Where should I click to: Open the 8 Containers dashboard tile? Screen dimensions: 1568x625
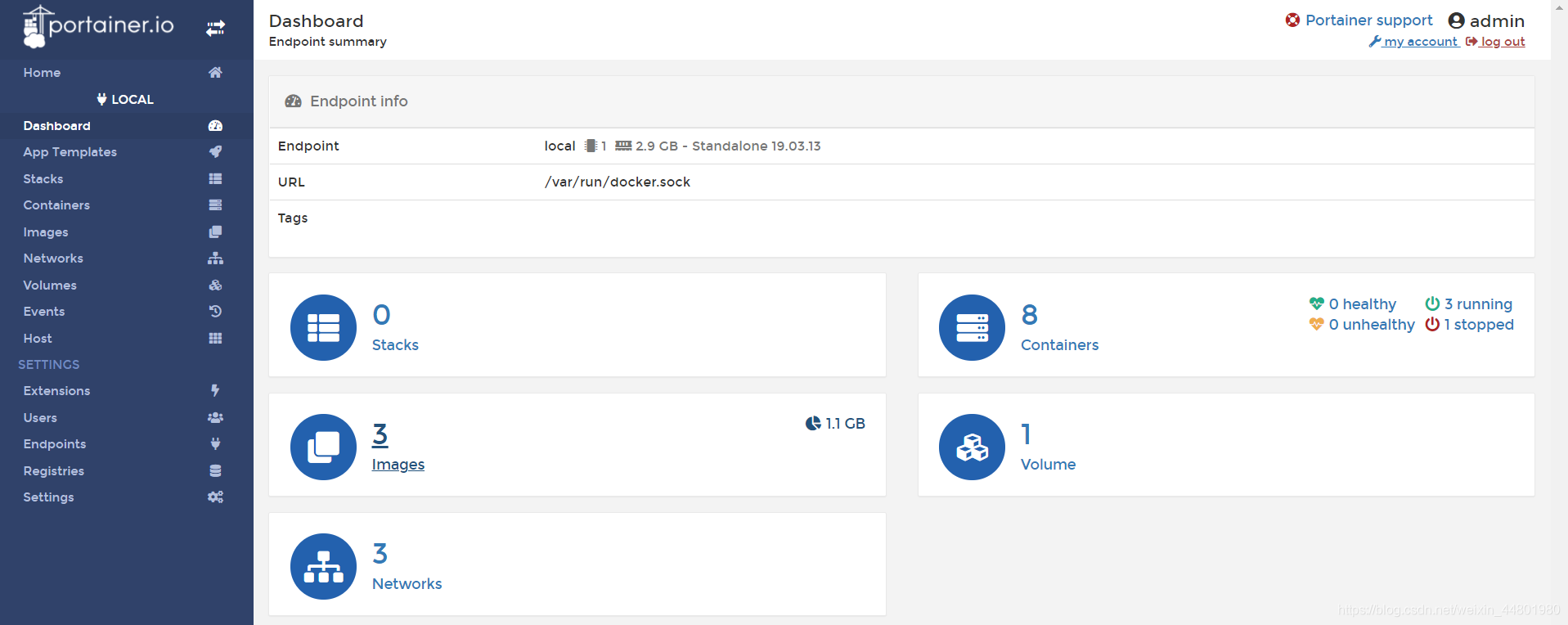pyautogui.click(x=1226, y=325)
